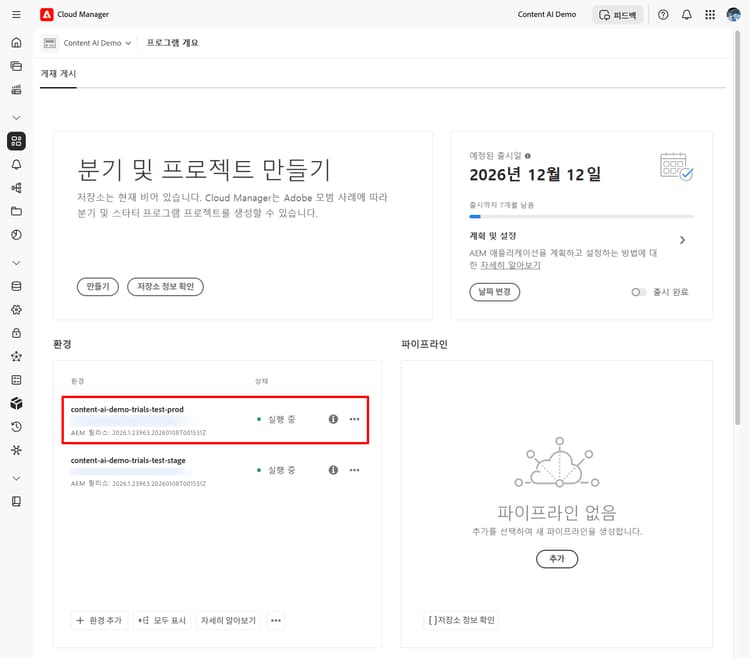Open more actions for test-stage environment

354,470
